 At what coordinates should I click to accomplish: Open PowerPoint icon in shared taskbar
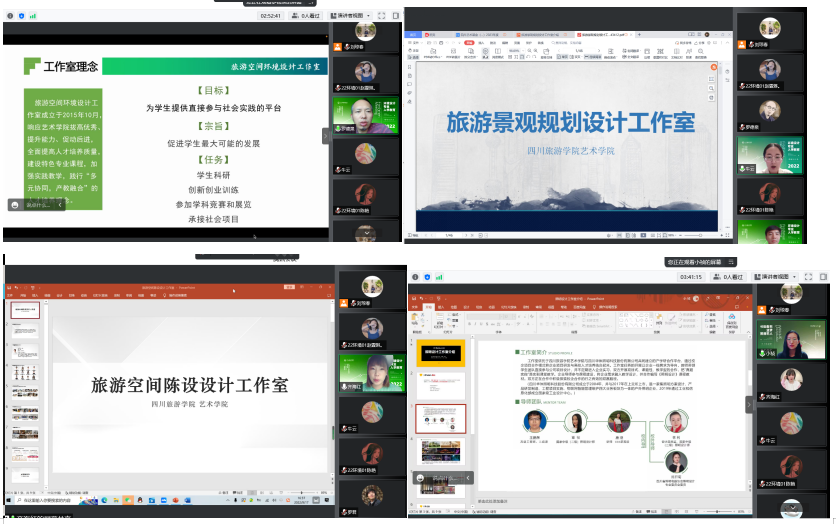coord(175,501)
